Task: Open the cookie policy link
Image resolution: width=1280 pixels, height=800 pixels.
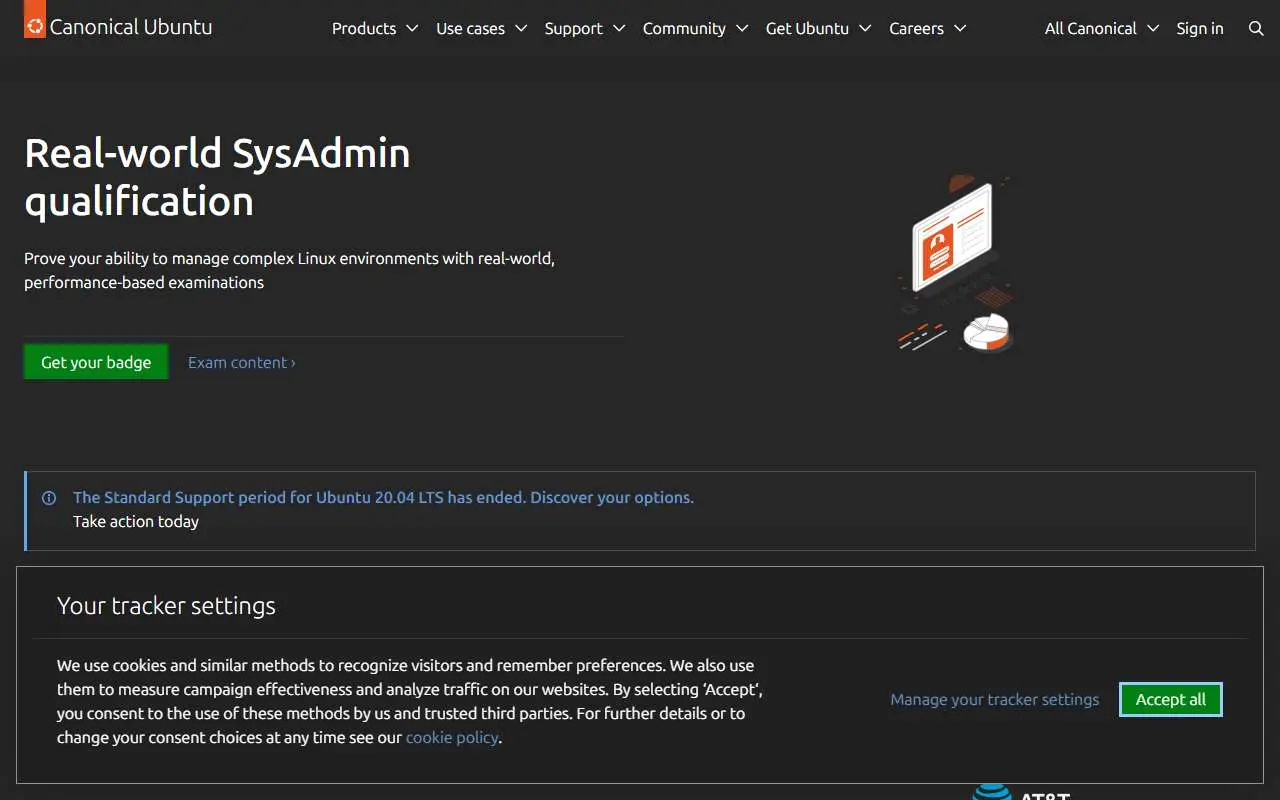Action: click(452, 737)
